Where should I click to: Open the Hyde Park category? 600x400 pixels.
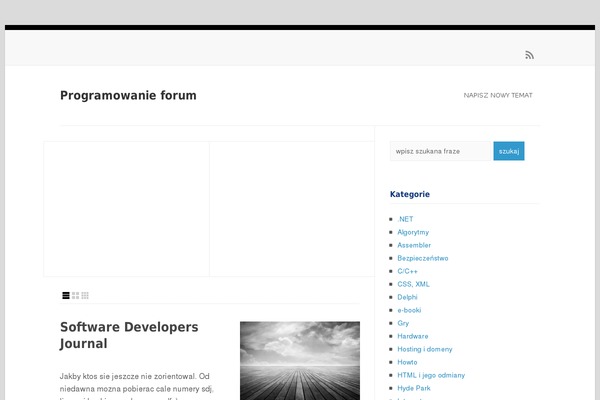[x=414, y=389]
